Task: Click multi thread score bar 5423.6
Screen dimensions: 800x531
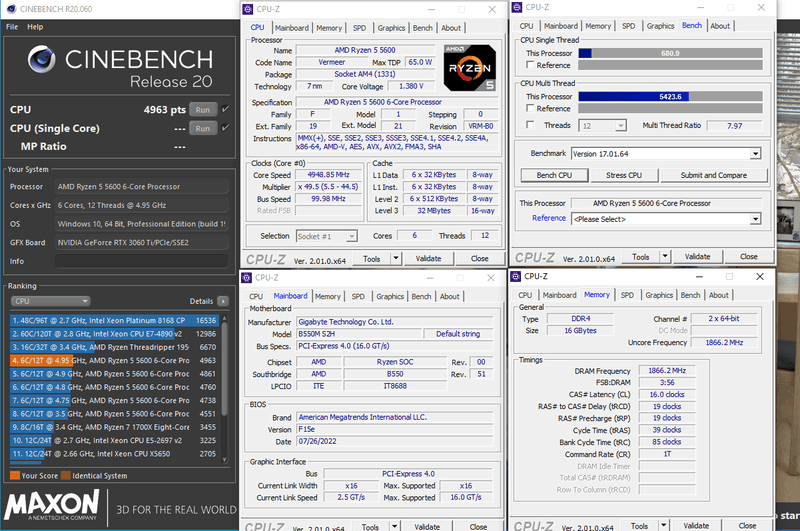Action: pos(670,96)
